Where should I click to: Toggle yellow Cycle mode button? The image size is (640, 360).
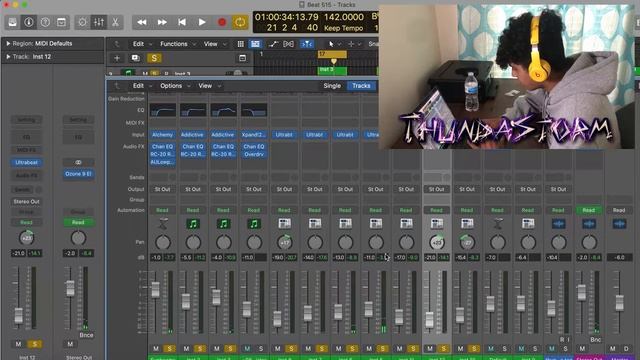[x=240, y=22]
